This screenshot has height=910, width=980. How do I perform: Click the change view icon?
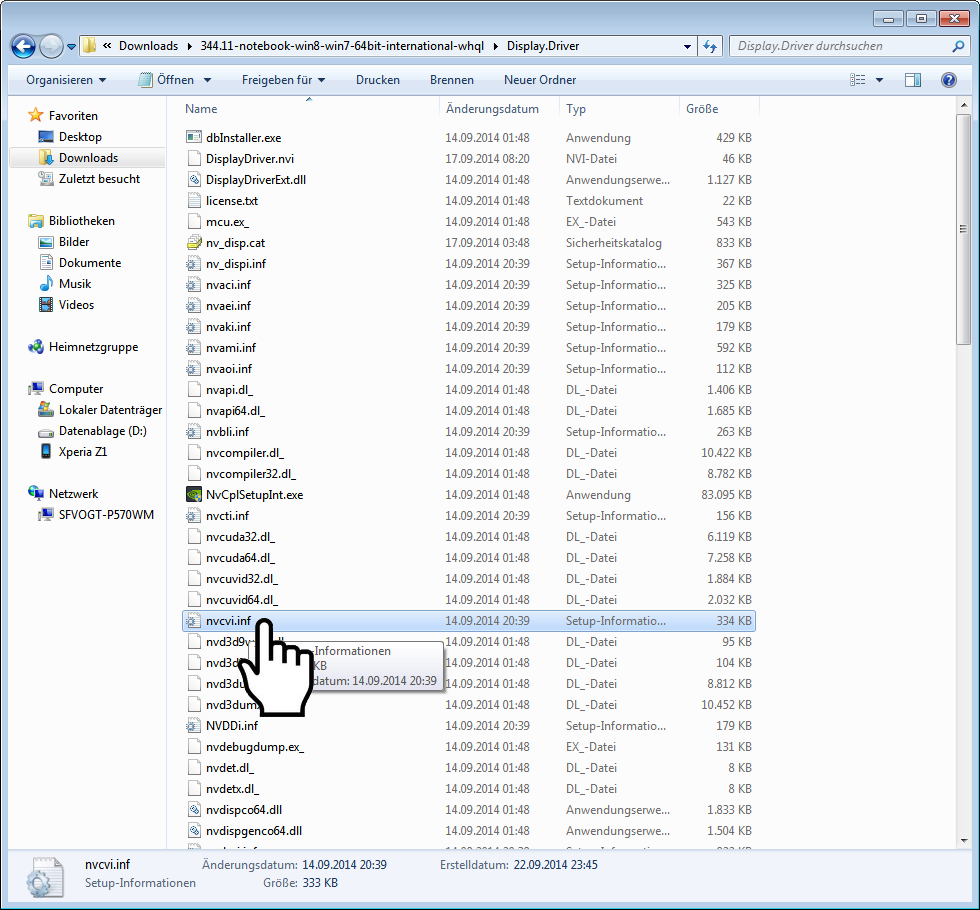coord(858,80)
